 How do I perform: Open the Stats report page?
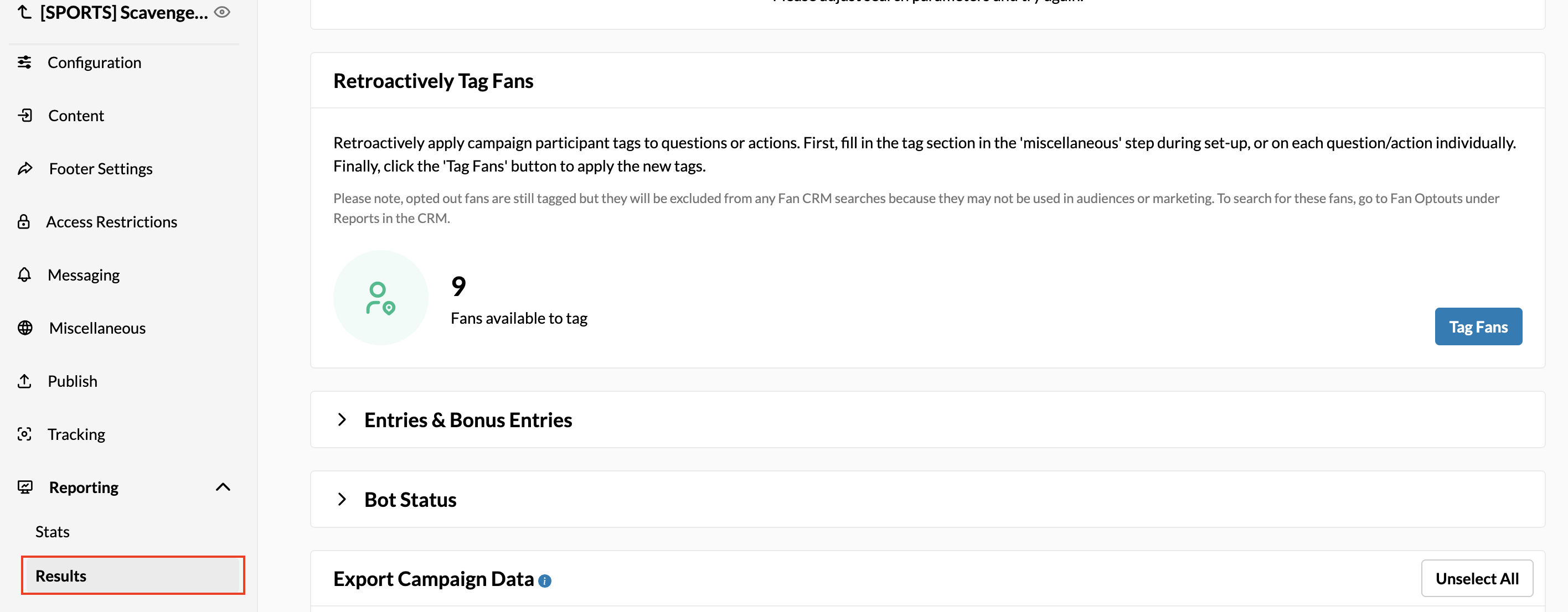tap(53, 531)
